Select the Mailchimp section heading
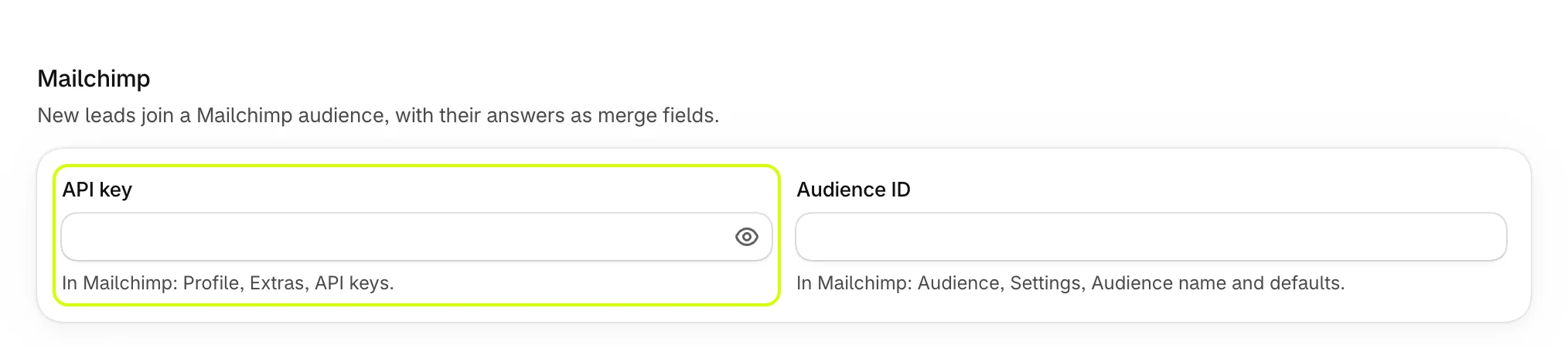Viewport: 1568px width, 359px height. click(94, 78)
